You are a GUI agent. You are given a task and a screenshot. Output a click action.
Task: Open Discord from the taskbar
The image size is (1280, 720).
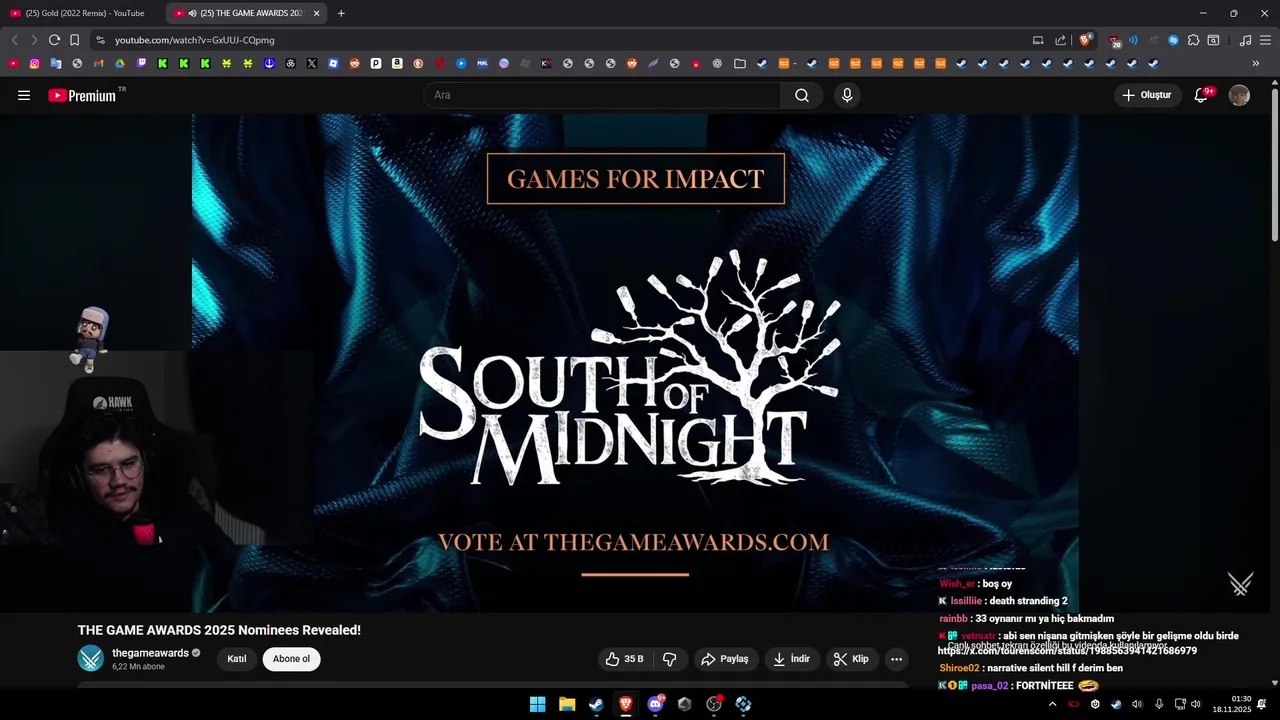(655, 704)
